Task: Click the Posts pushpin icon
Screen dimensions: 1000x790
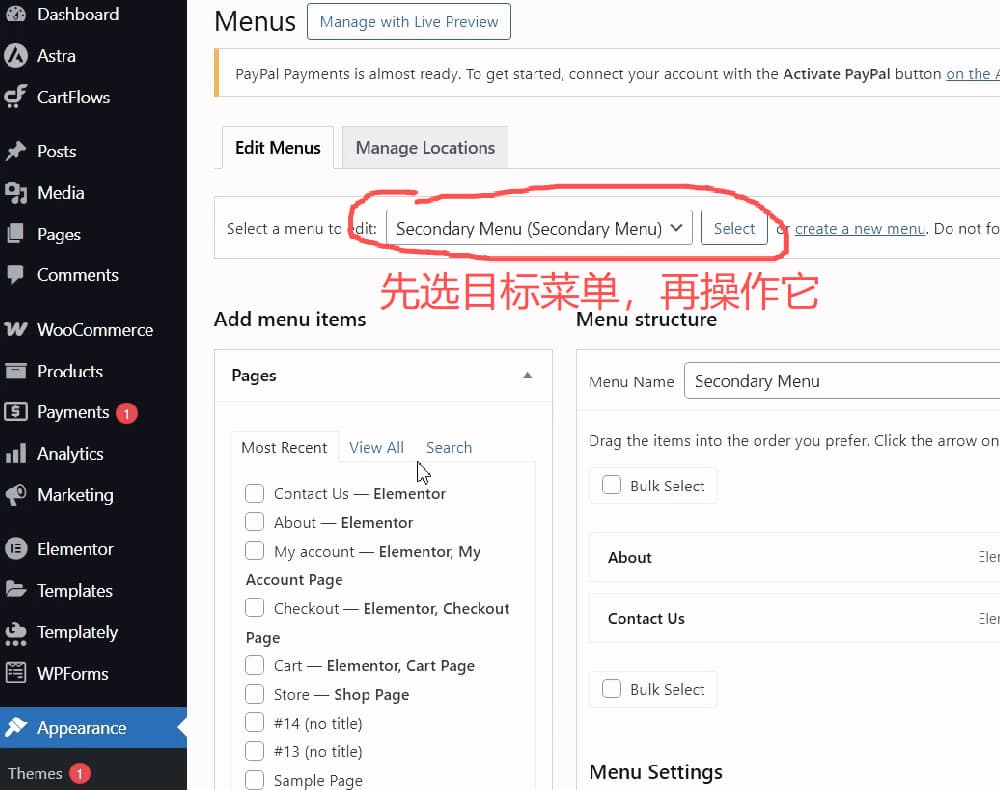Action: pyautogui.click(x=15, y=151)
